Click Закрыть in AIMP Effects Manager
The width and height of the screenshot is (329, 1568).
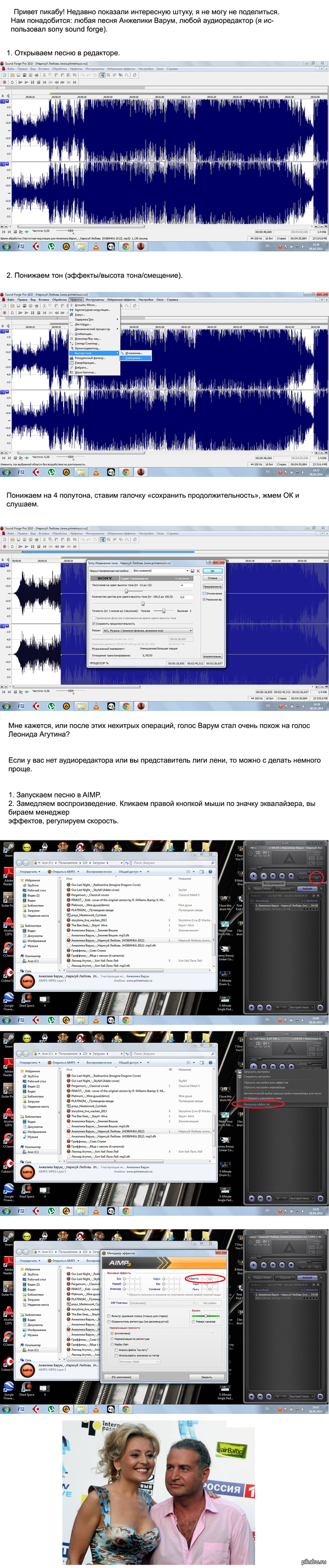pos(207,1377)
